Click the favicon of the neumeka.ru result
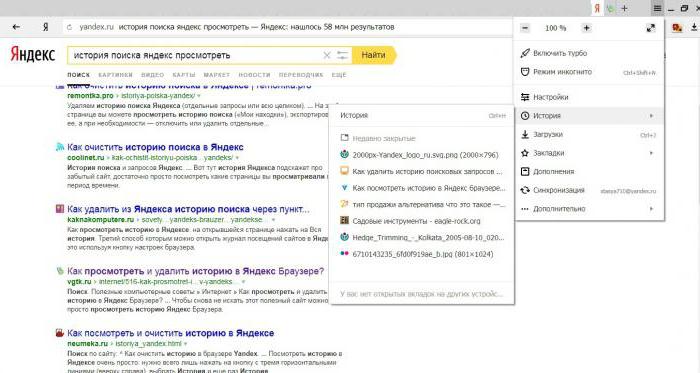The height and width of the screenshot is (373, 700). (60, 333)
